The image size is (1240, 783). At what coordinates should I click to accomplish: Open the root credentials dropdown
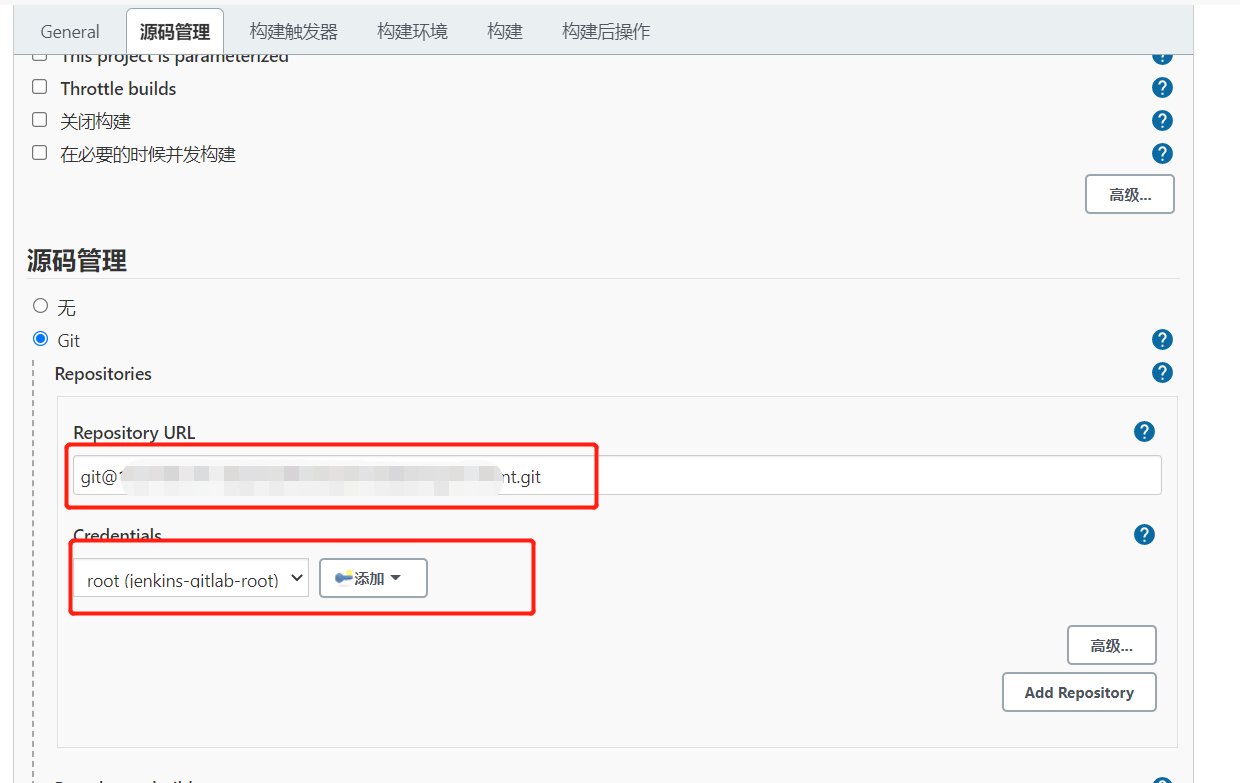[190, 579]
